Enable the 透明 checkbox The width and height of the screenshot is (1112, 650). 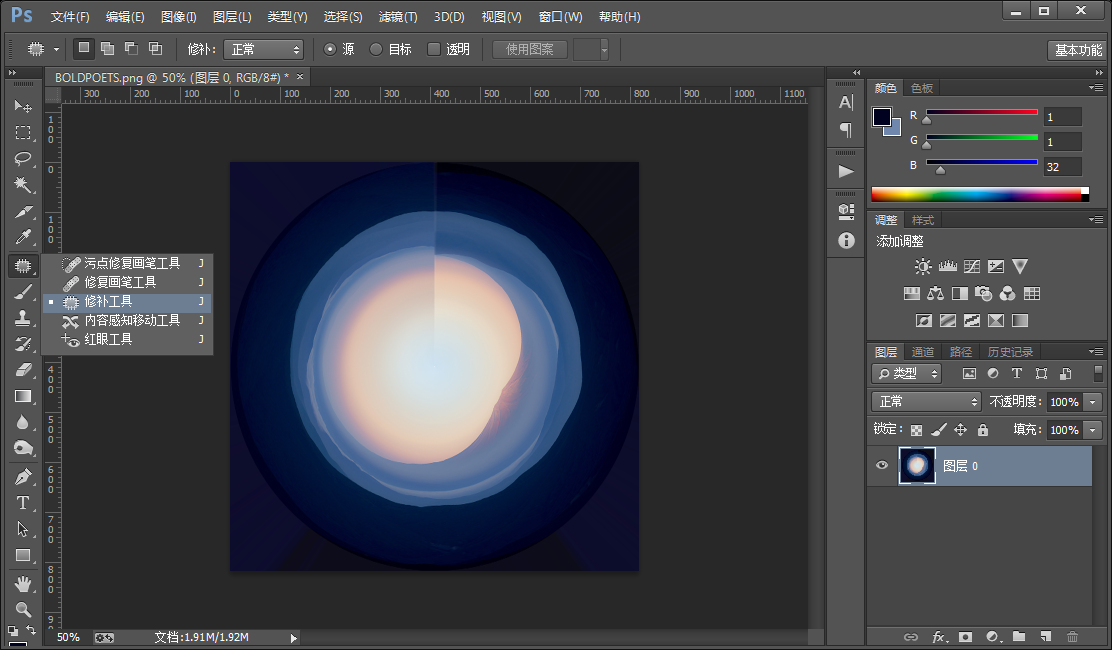434,49
